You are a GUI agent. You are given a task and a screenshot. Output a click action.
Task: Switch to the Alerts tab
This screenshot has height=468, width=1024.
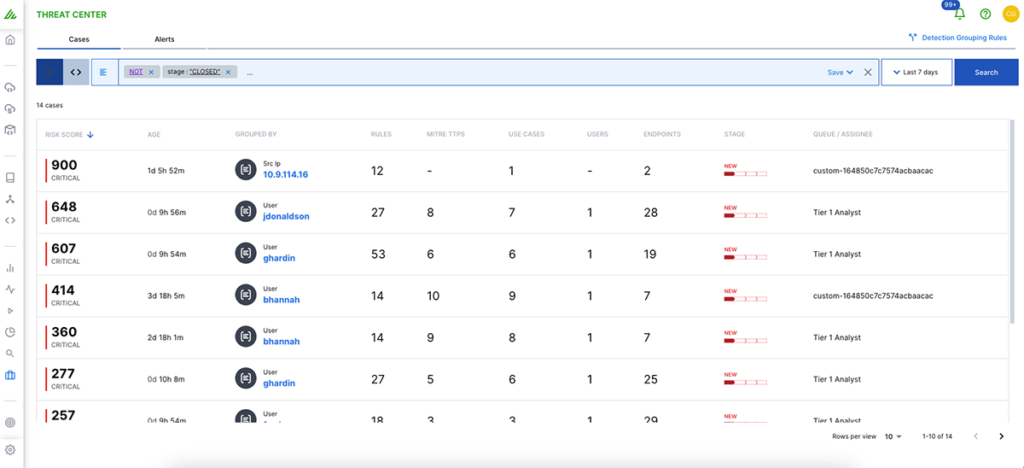click(x=164, y=39)
